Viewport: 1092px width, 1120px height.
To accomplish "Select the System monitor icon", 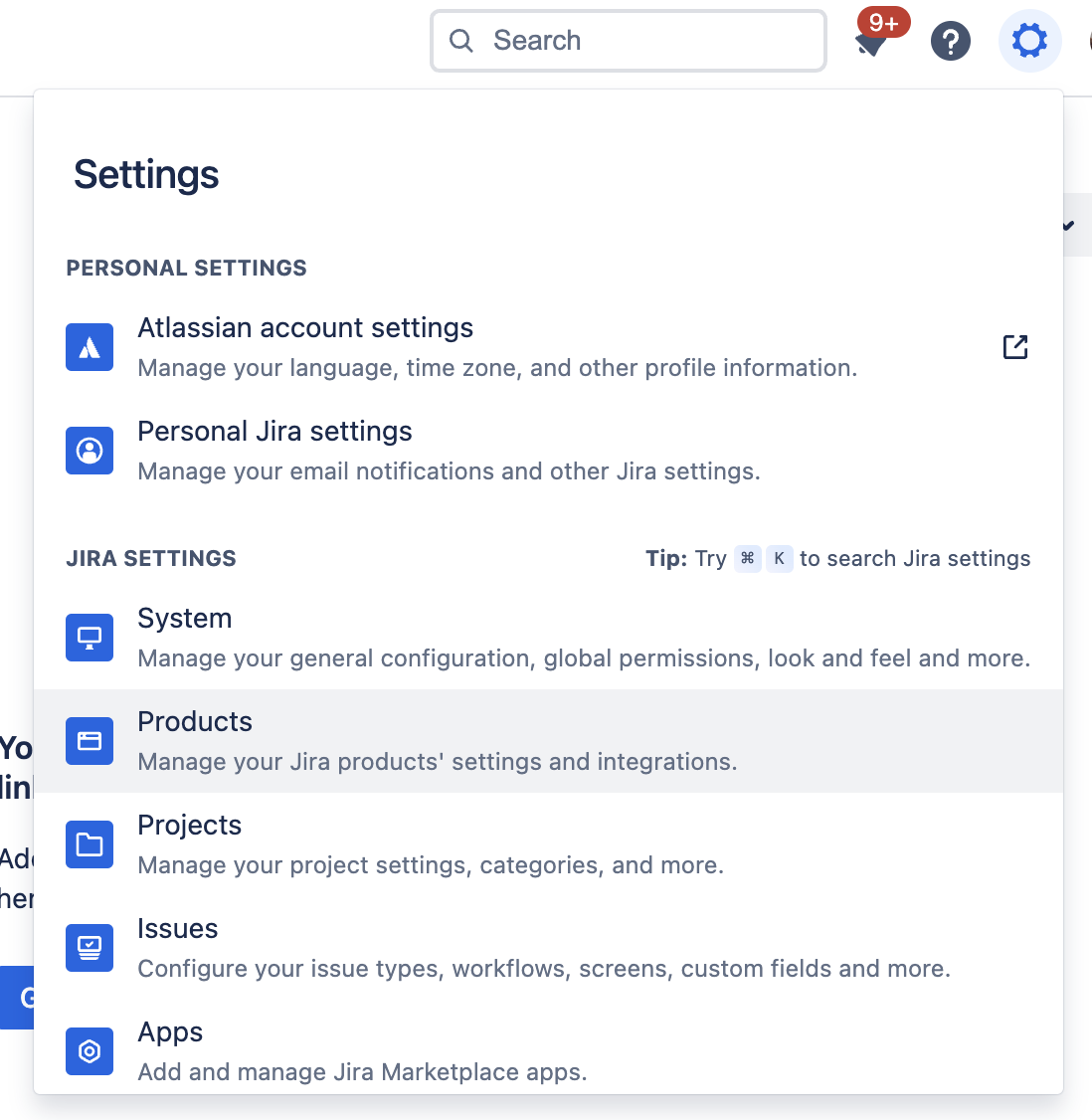I will (90, 638).
